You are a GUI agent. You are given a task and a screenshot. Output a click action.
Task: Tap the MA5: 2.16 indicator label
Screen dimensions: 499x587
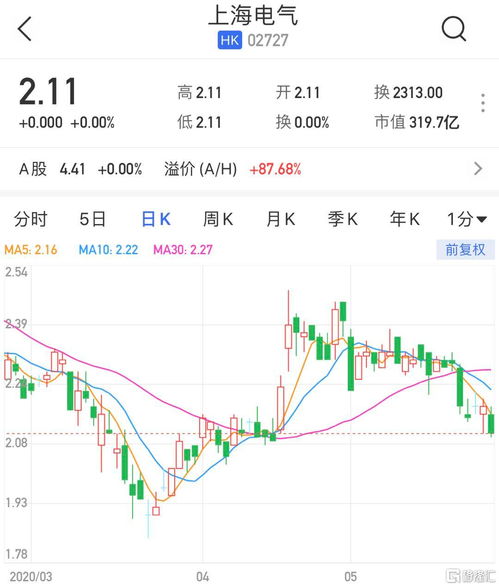(31, 250)
